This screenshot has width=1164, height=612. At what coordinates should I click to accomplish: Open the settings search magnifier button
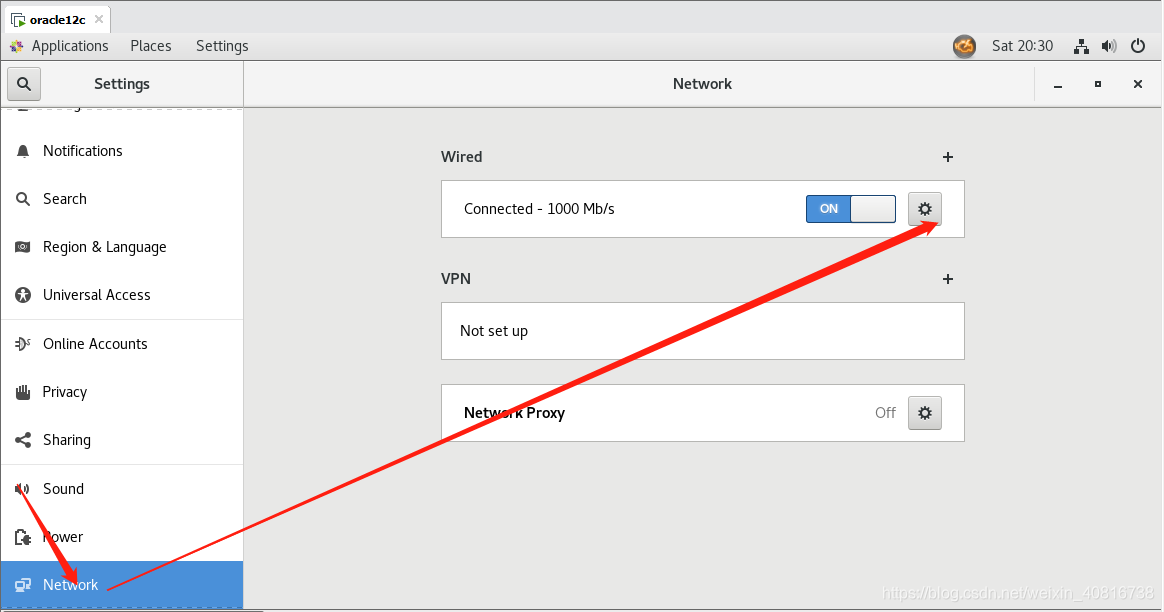coord(24,84)
